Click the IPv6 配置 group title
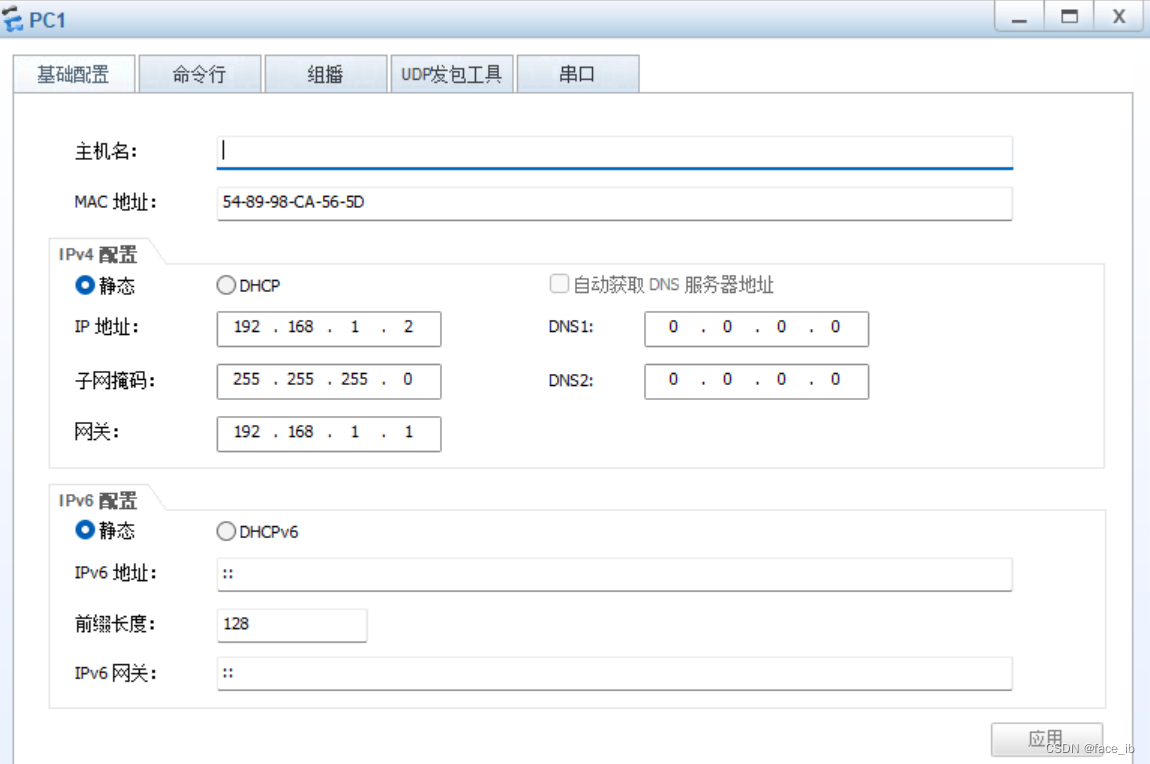The image size is (1150, 764). 98,501
